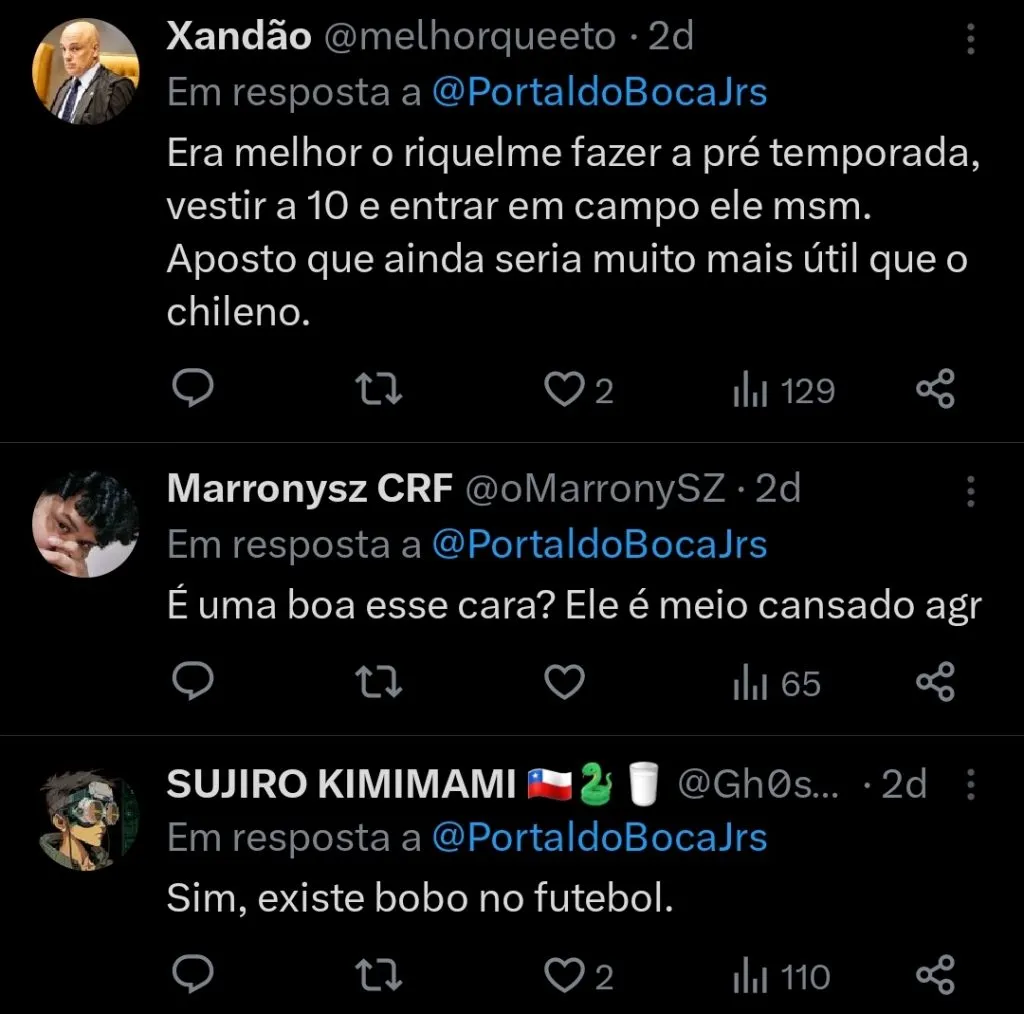This screenshot has width=1024, height=1014.
Task: Open the reply icon on Xandão's tweet
Action: point(193,390)
